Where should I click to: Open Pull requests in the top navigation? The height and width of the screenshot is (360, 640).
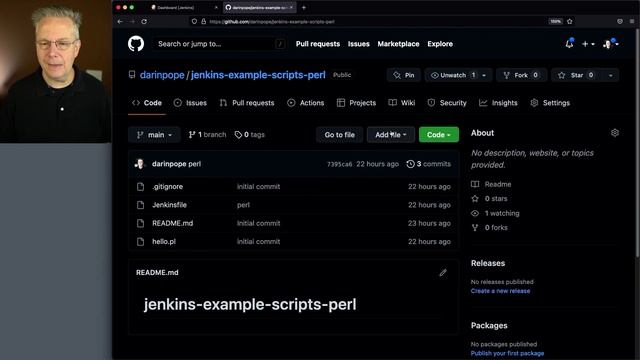318,44
